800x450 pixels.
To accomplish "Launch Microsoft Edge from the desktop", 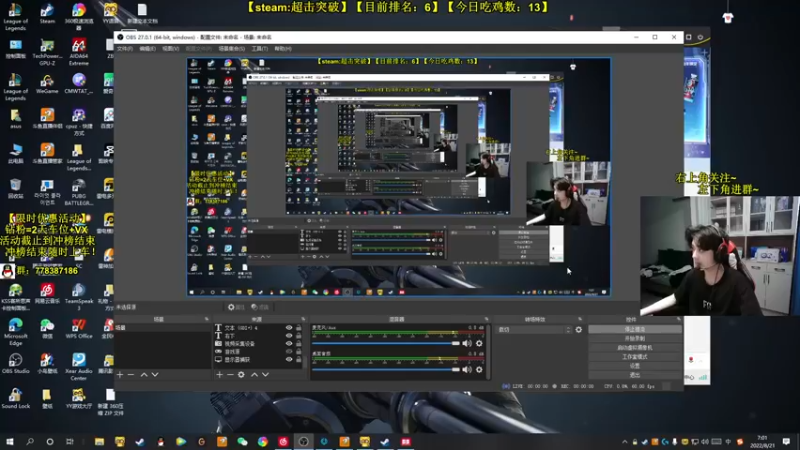I will click(15, 332).
